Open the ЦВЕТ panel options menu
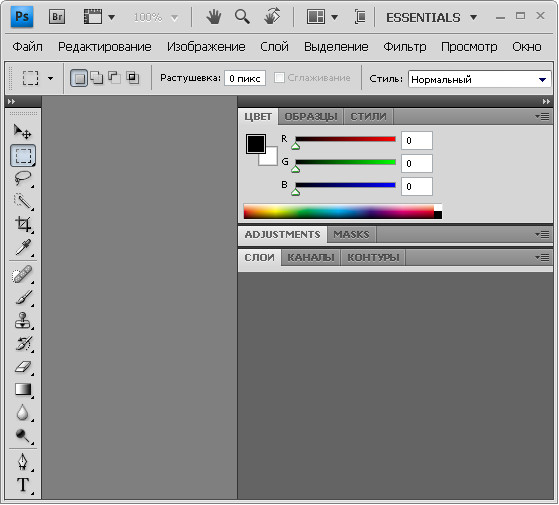The height and width of the screenshot is (505, 559). coord(542,117)
